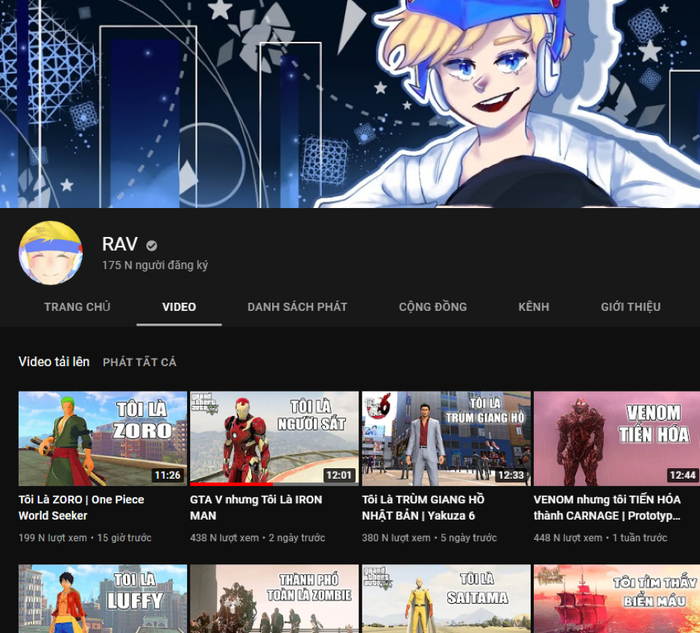Screen dimensions: 700x633
Task: Open the TRÙM GIANG HỒ Yakuza thumbnail
Action: [446, 438]
